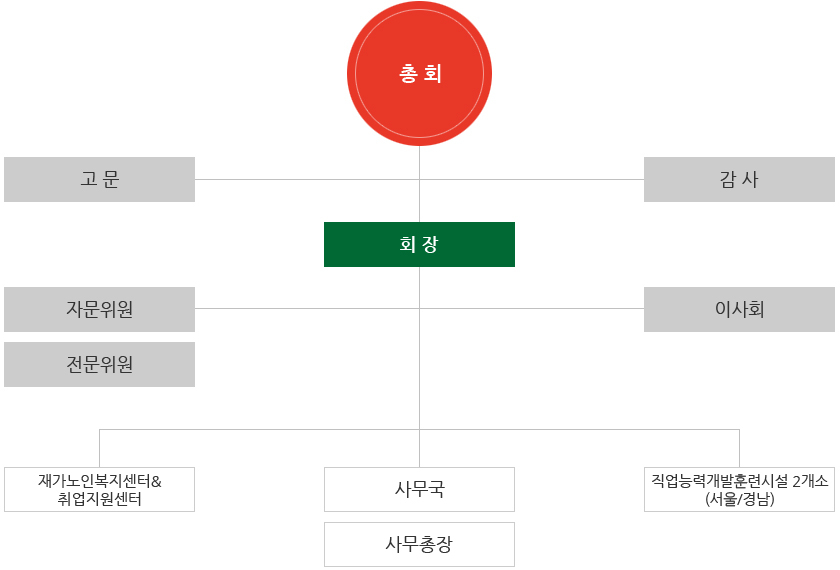Select the 자문위원 box

click(x=99, y=309)
